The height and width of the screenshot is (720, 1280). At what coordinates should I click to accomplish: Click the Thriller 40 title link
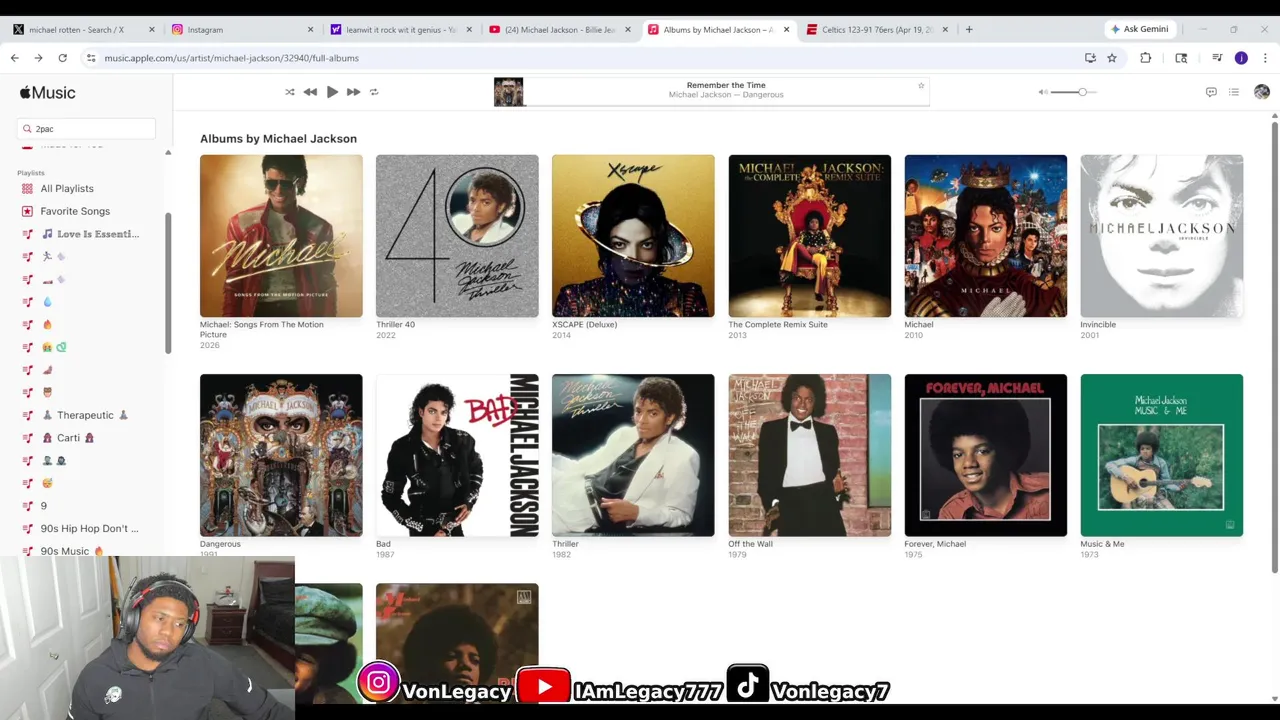pyautogui.click(x=395, y=325)
